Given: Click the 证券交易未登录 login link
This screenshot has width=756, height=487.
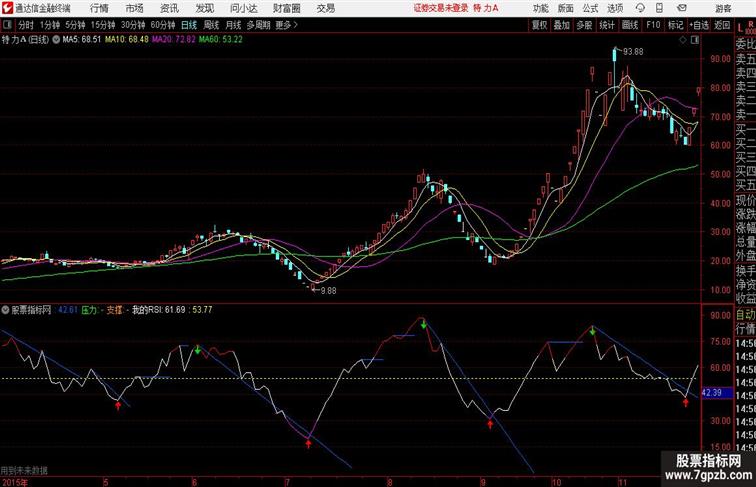Looking at the screenshot, I should pyautogui.click(x=441, y=8).
